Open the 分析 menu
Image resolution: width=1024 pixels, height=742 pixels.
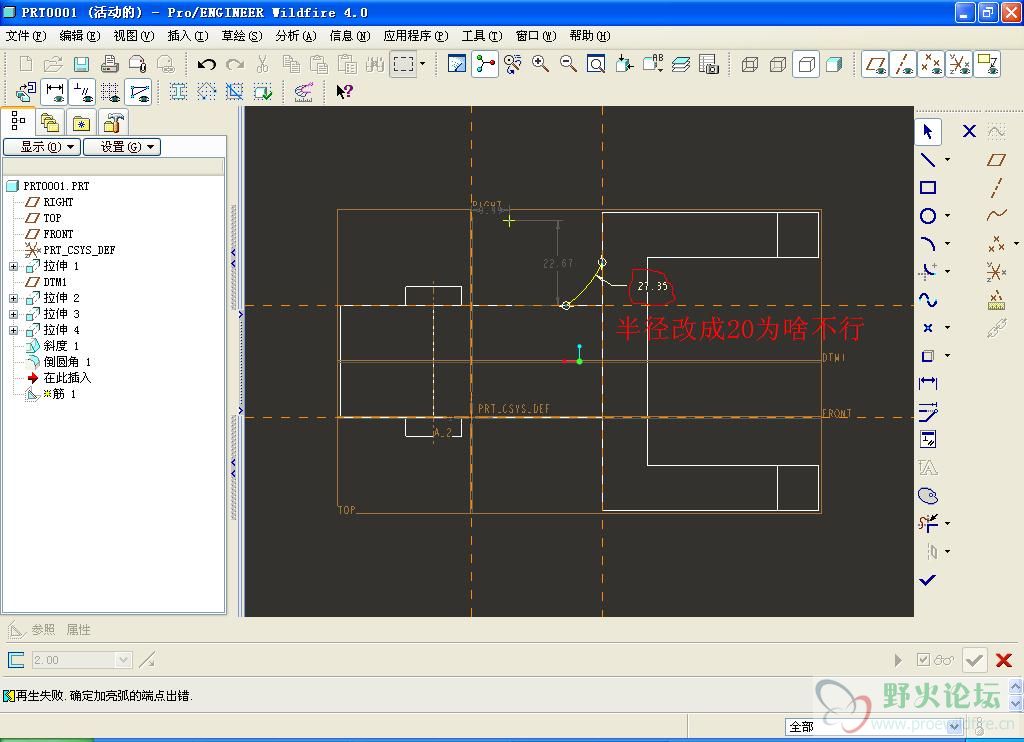[x=296, y=36]
